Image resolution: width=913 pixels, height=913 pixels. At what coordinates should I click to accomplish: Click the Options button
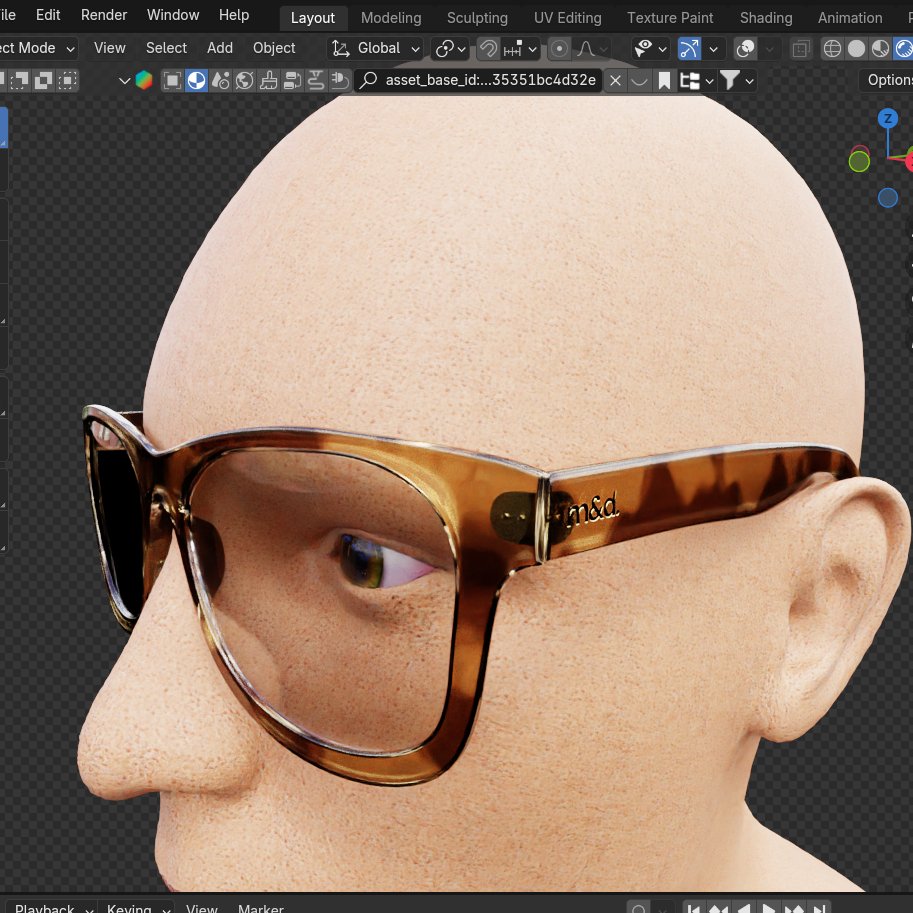[x=886, y=80]
